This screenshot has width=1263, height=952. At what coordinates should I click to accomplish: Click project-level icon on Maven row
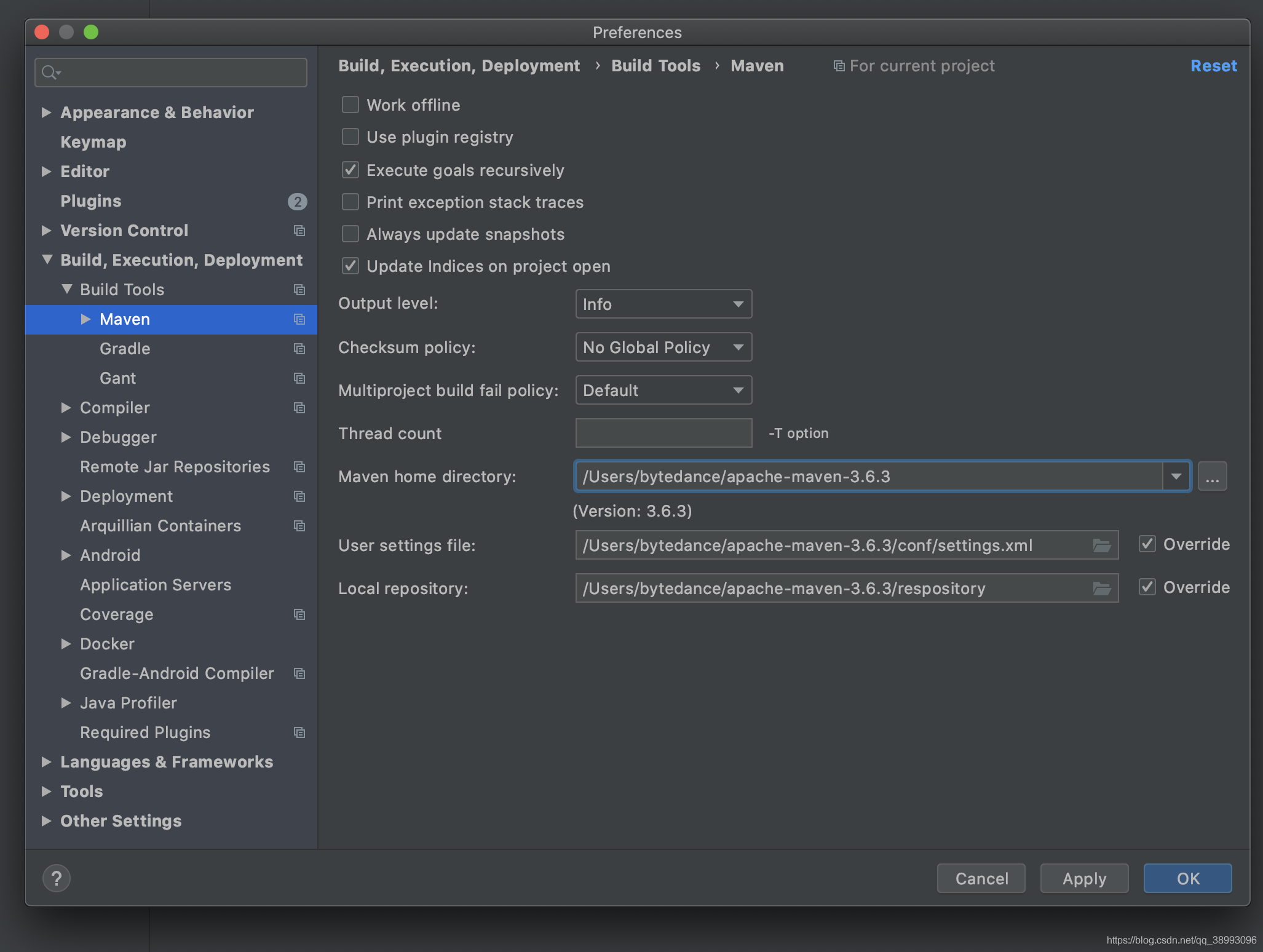tap(299, 319)
